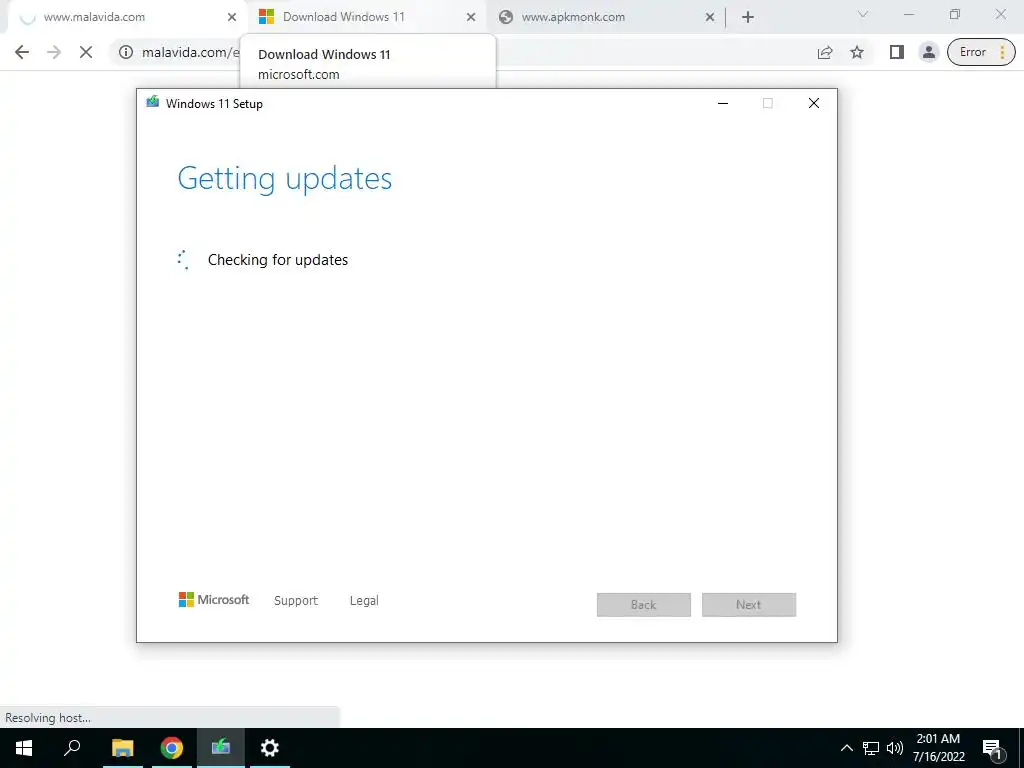
Task: Open Legal link in Setup window
Action: (x=364, y=600)
